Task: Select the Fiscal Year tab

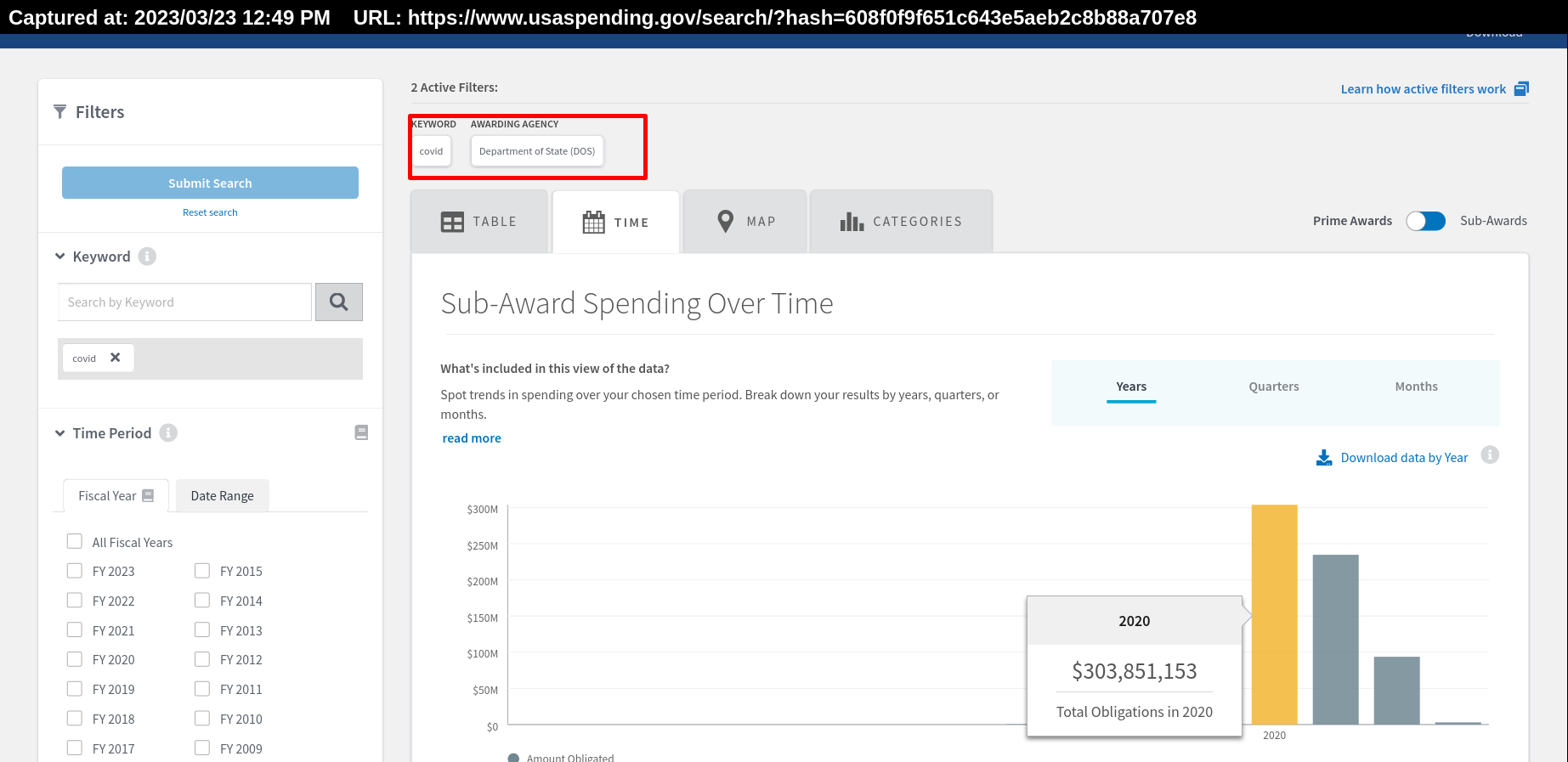Action: tap(116, 495)
